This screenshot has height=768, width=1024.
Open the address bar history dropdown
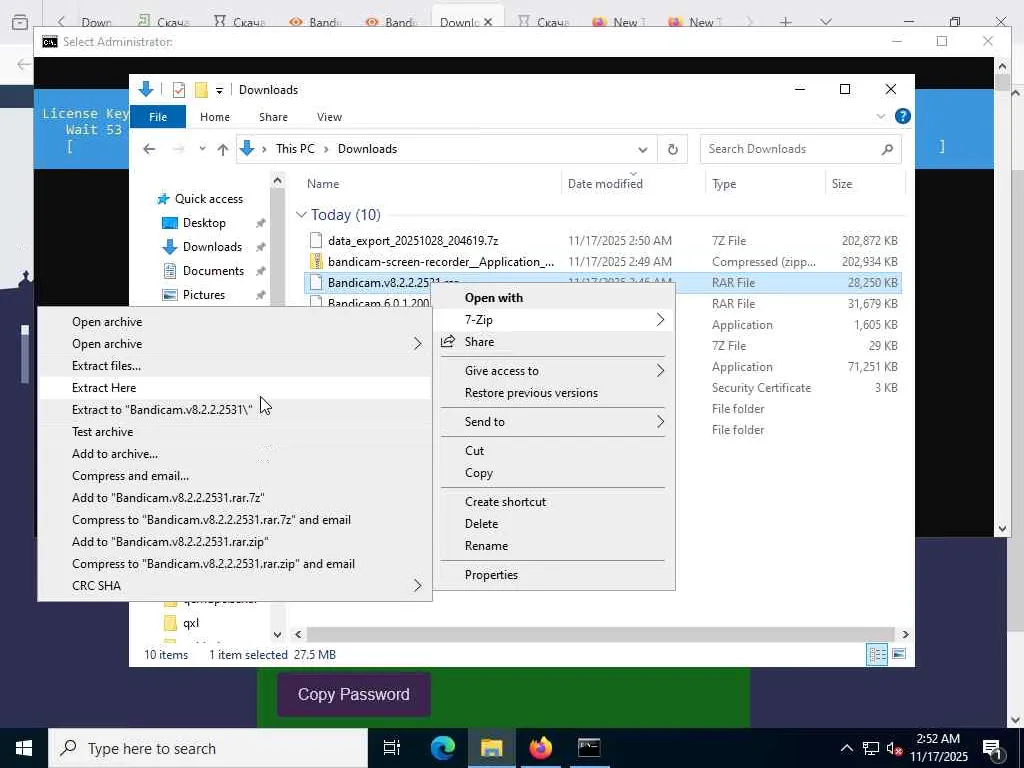pyautogui.click(x=643, y=150)
